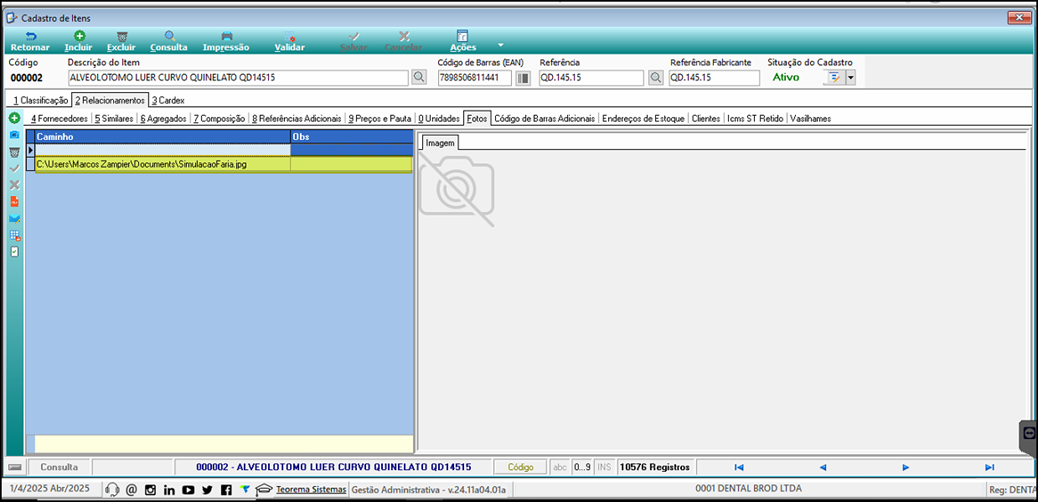Click the red PDF export sidebar icon
Screen dimensions: 1038x502
14,202
